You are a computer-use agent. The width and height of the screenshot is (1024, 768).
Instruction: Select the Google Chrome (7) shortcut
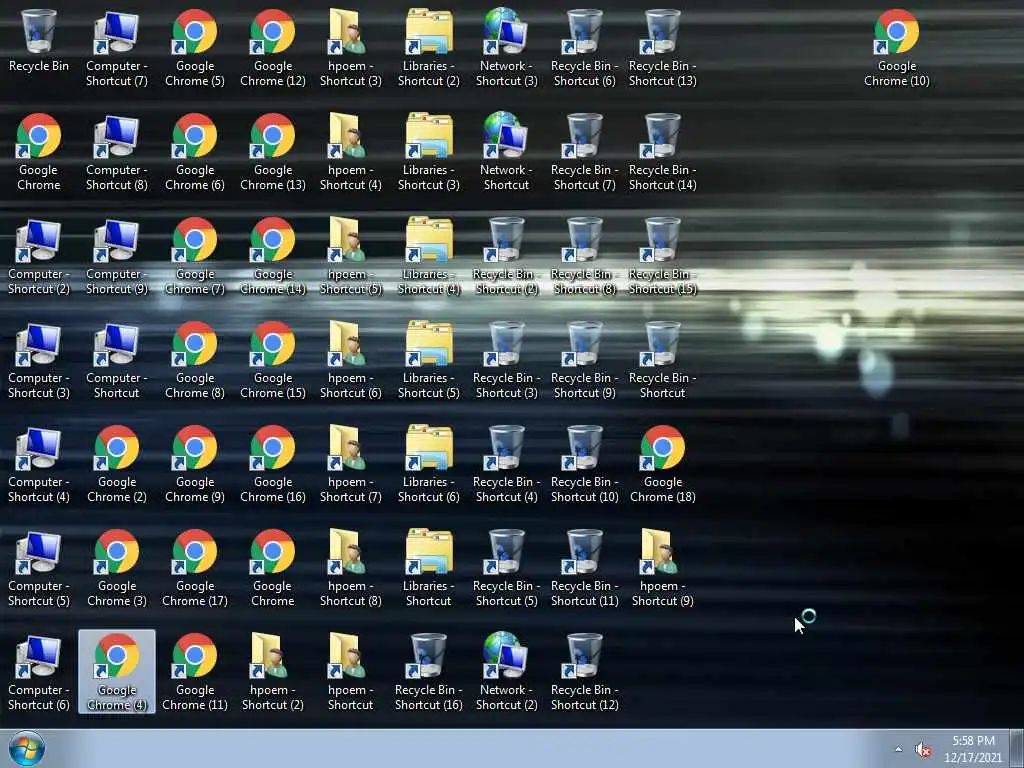pos(195,255)
